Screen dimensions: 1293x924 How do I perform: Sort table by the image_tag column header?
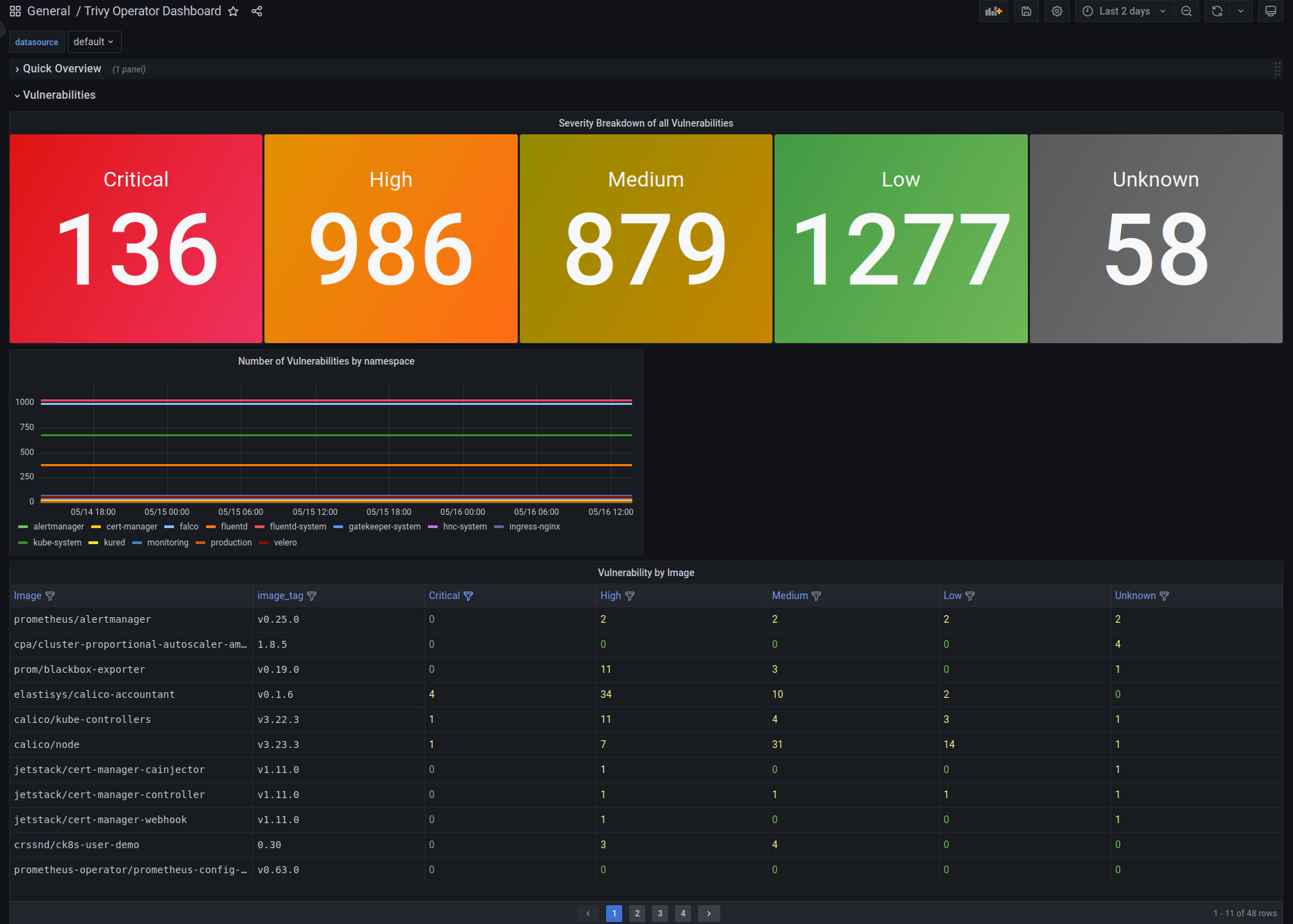[x=280, y=596]
